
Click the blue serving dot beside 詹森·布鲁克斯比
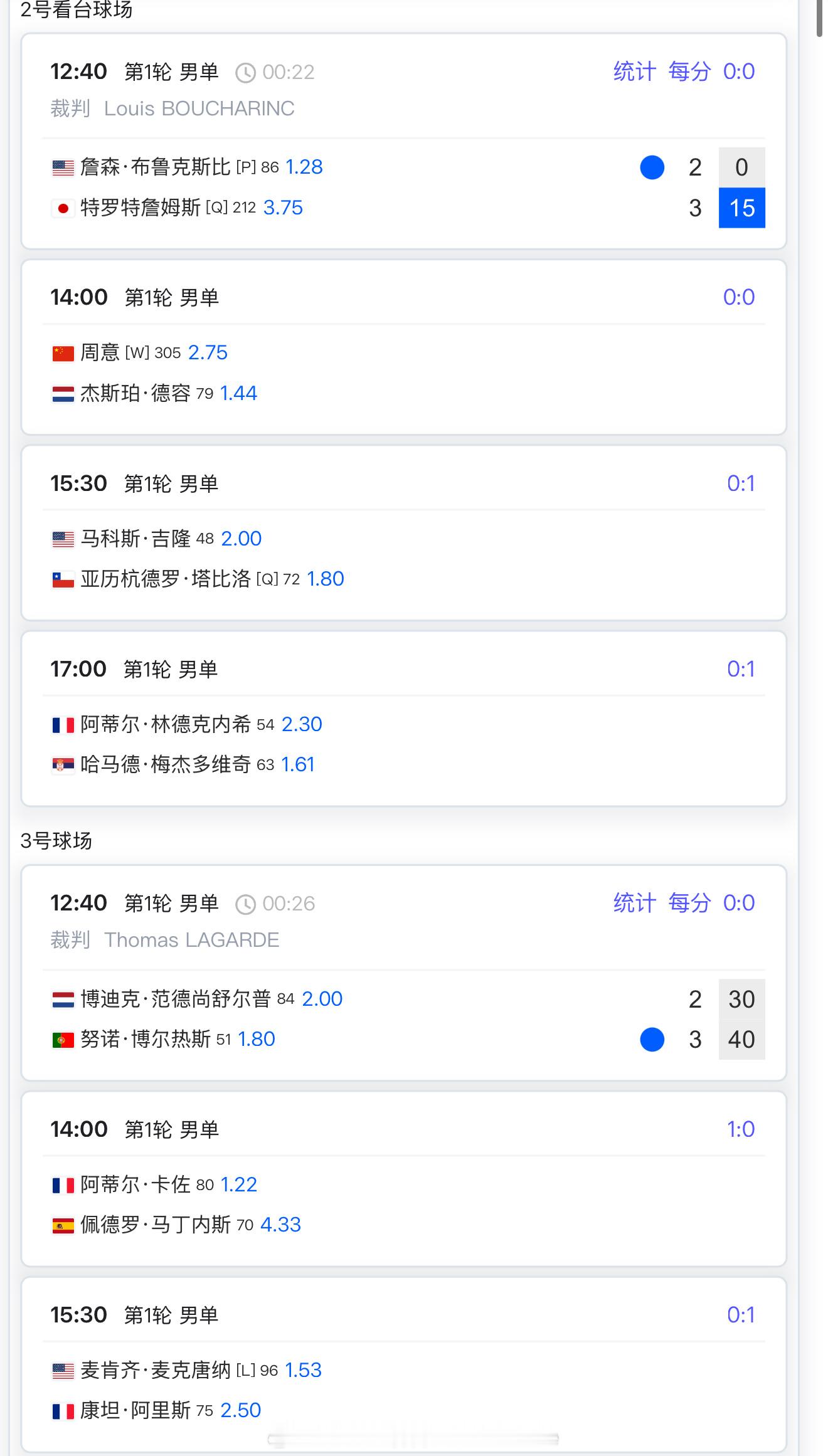click(x=652, y=167)
